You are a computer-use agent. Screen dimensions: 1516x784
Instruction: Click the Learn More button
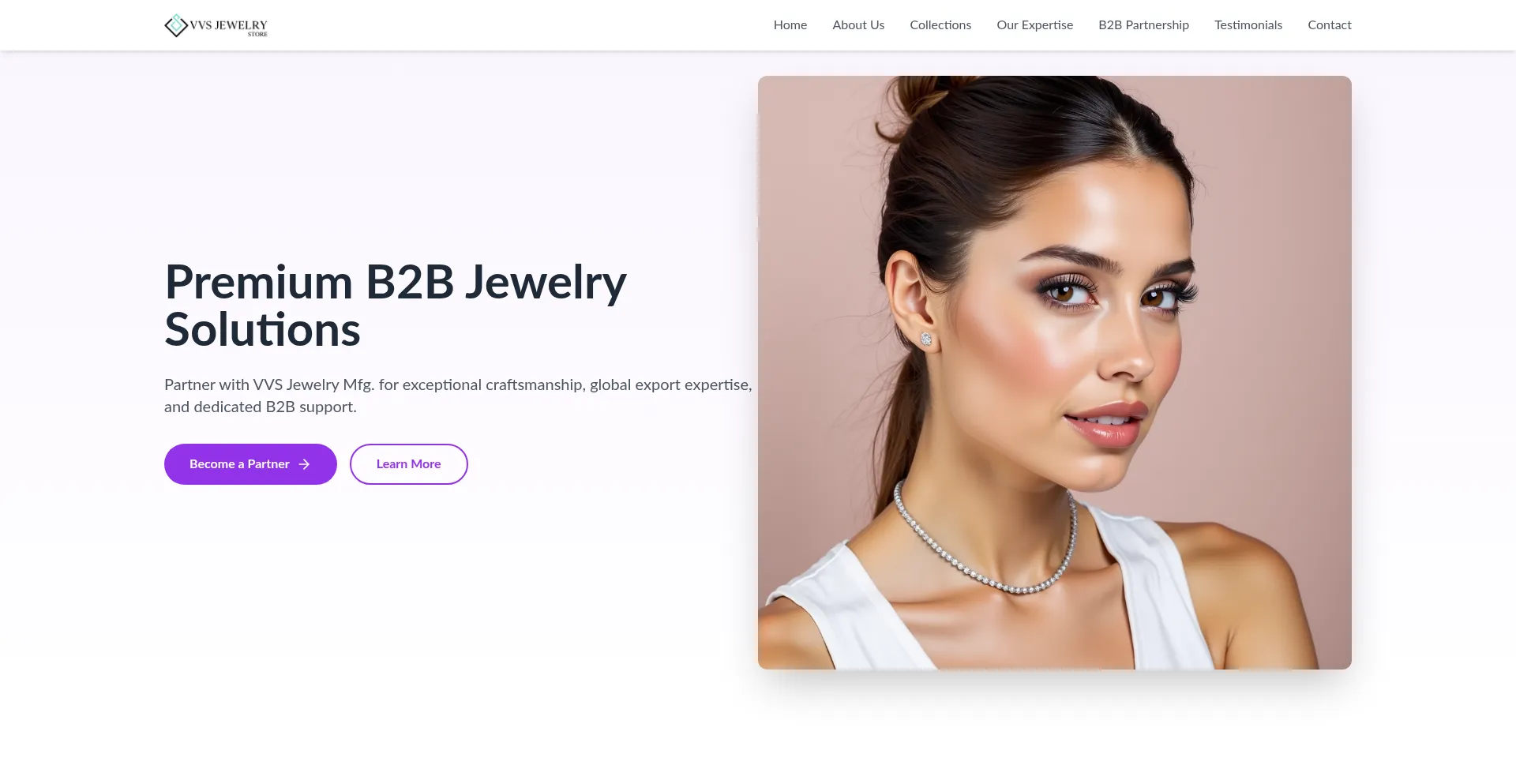click(409, 464)
